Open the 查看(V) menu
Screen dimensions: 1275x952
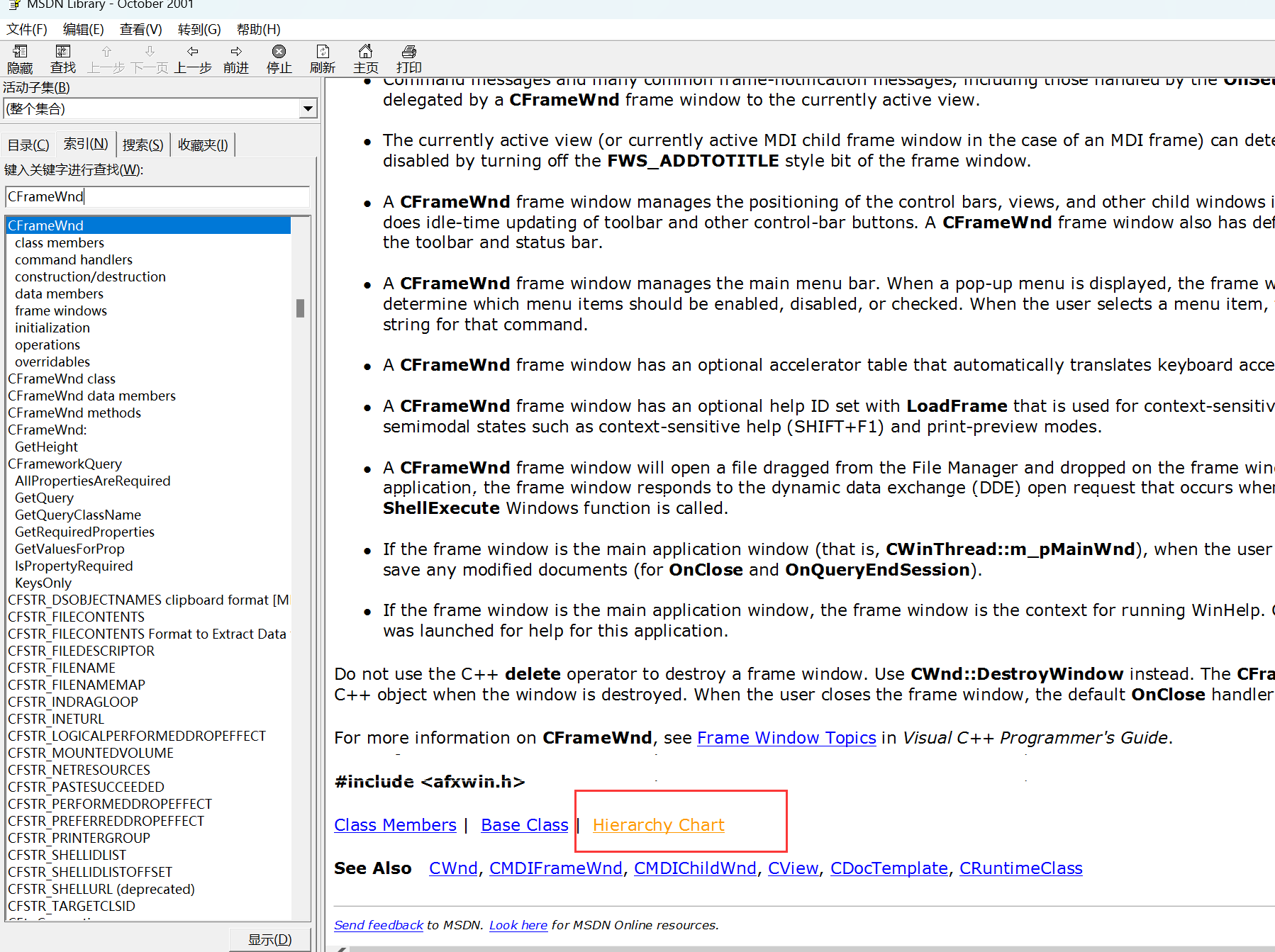click(140, 29)
